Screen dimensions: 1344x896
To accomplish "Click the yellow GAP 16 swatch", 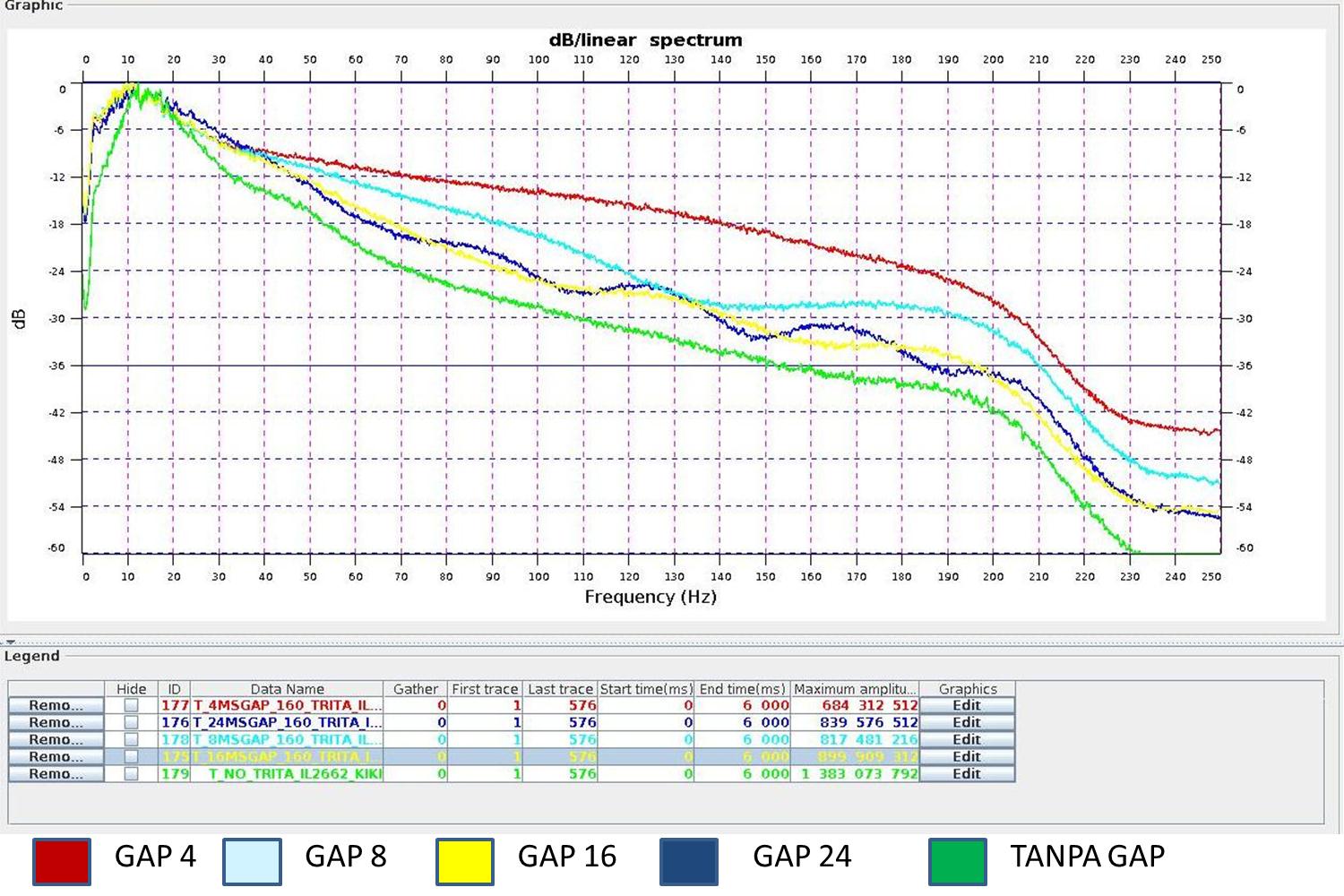I will (x=465, y=857).
